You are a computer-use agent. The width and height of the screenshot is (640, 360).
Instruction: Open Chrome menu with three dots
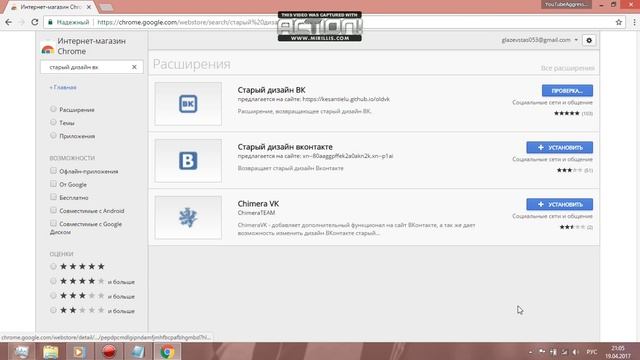point(634,22)
